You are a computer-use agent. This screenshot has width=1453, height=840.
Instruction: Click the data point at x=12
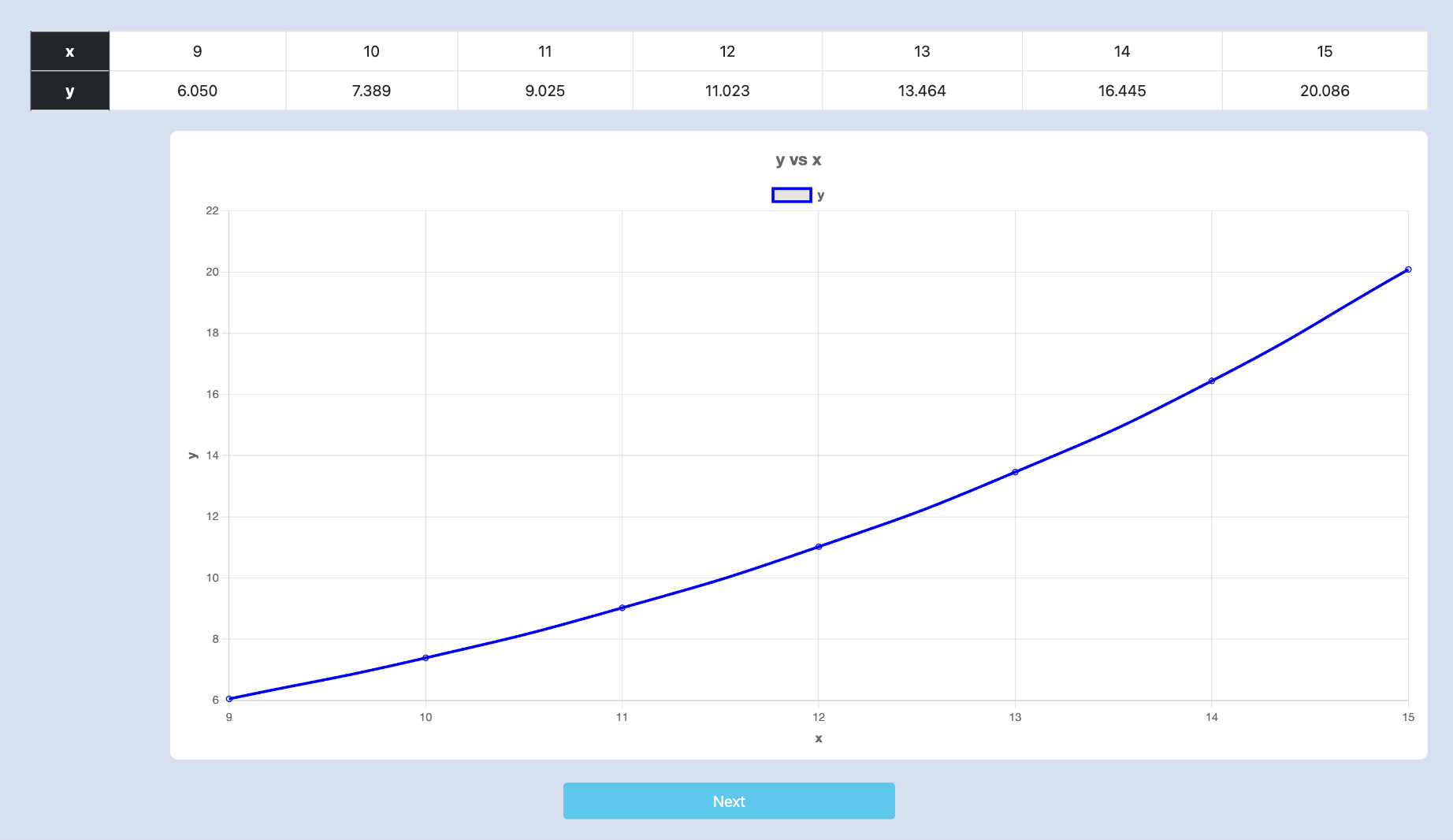(x=819, y=547)
